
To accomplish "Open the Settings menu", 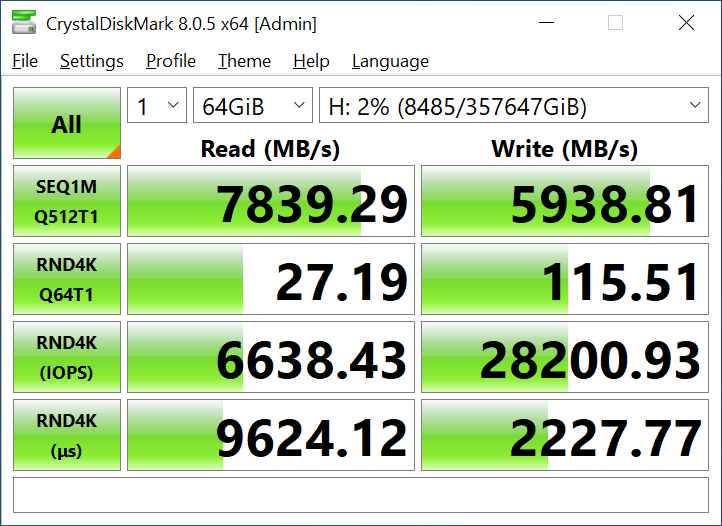I will [92, 61].
